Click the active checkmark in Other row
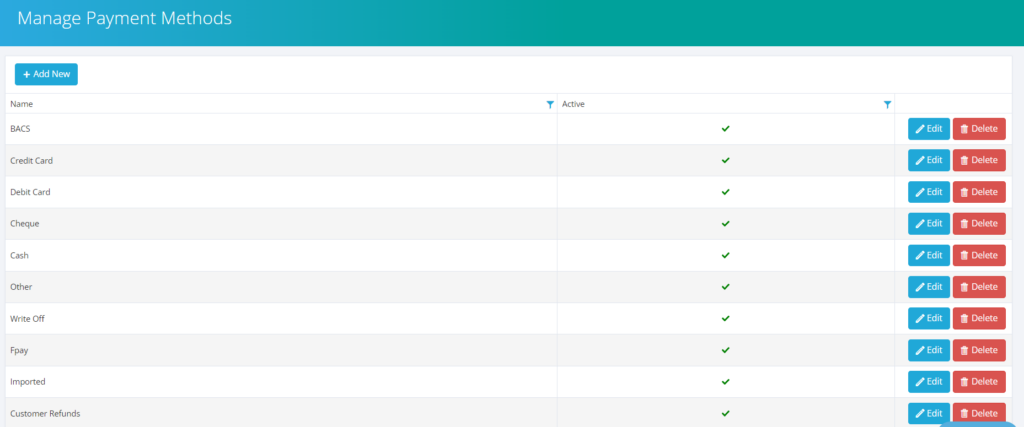This screenshot has height=427, width=1024. 725,287
